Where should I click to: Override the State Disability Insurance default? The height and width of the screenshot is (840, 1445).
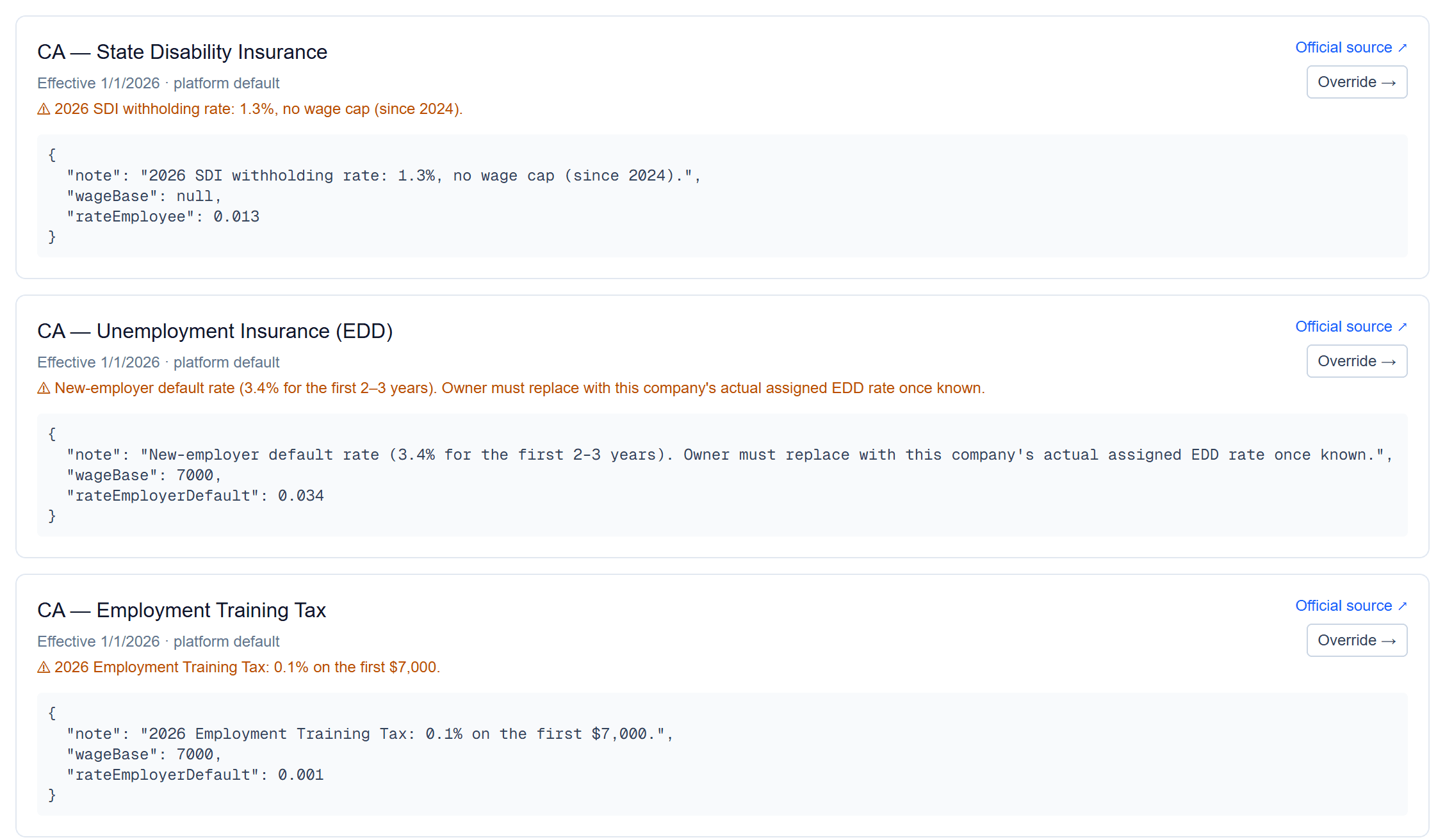[1357, 82]
